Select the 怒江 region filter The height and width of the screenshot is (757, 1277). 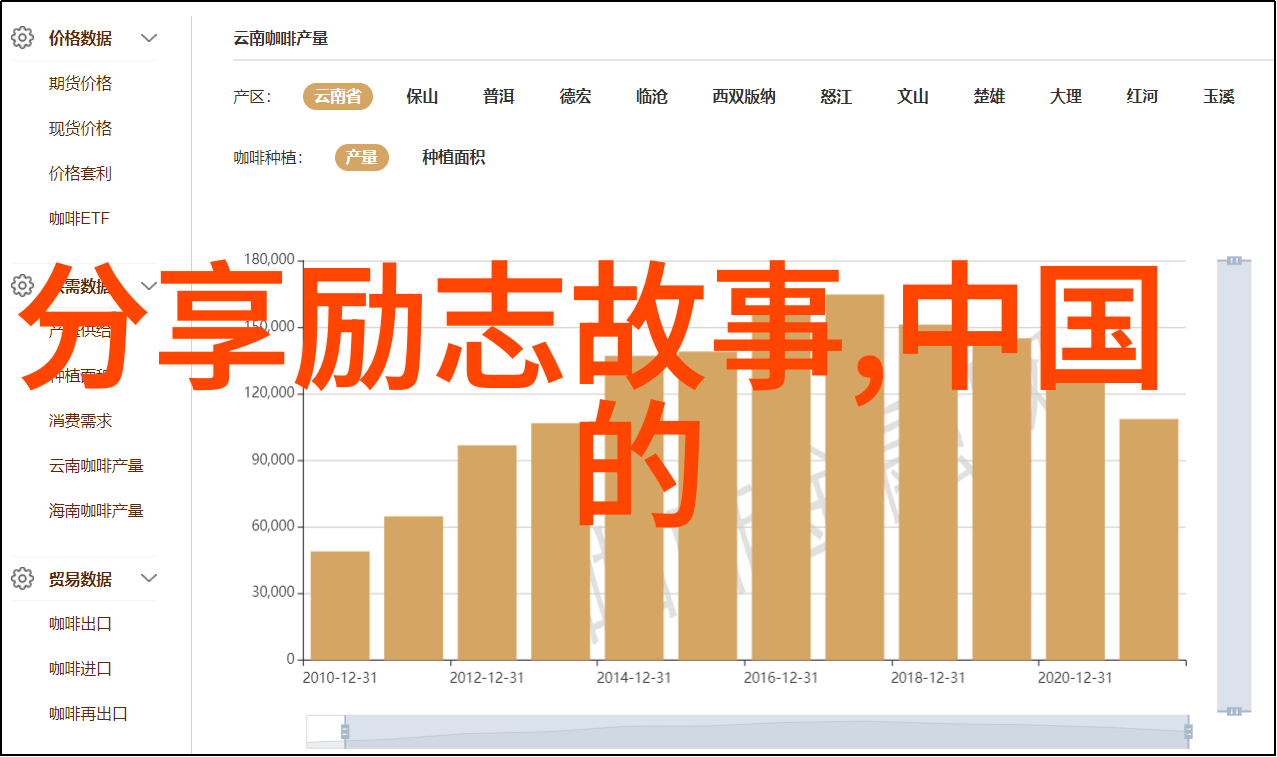tap(836, 97)
